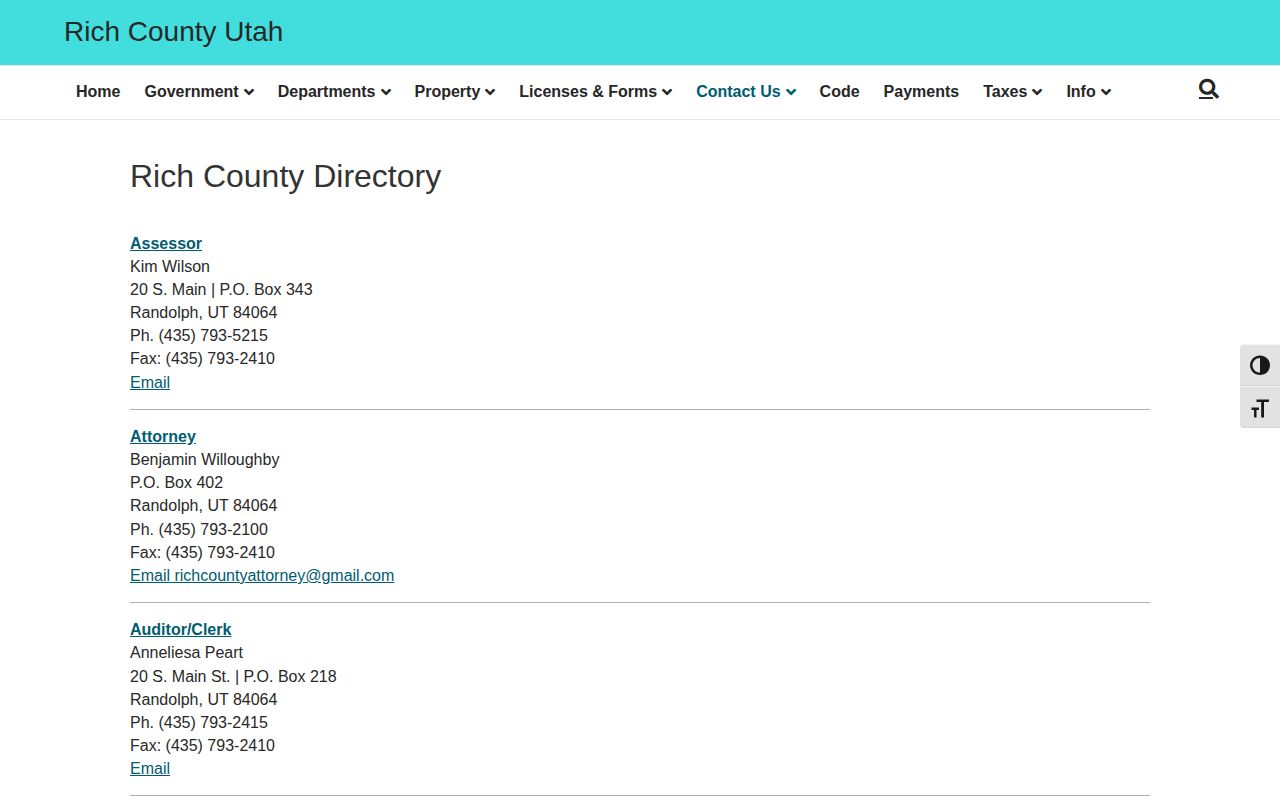1280x800 pixels.
Task: Select Assessor phone (435) 793-5215
Action: click(213, 335)
